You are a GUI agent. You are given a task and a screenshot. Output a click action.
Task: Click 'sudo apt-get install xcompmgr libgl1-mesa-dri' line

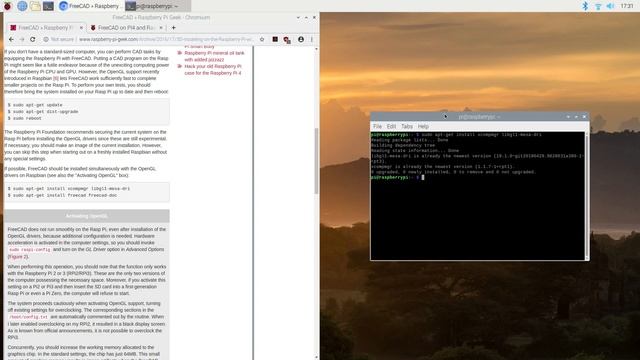pos(69,189)
